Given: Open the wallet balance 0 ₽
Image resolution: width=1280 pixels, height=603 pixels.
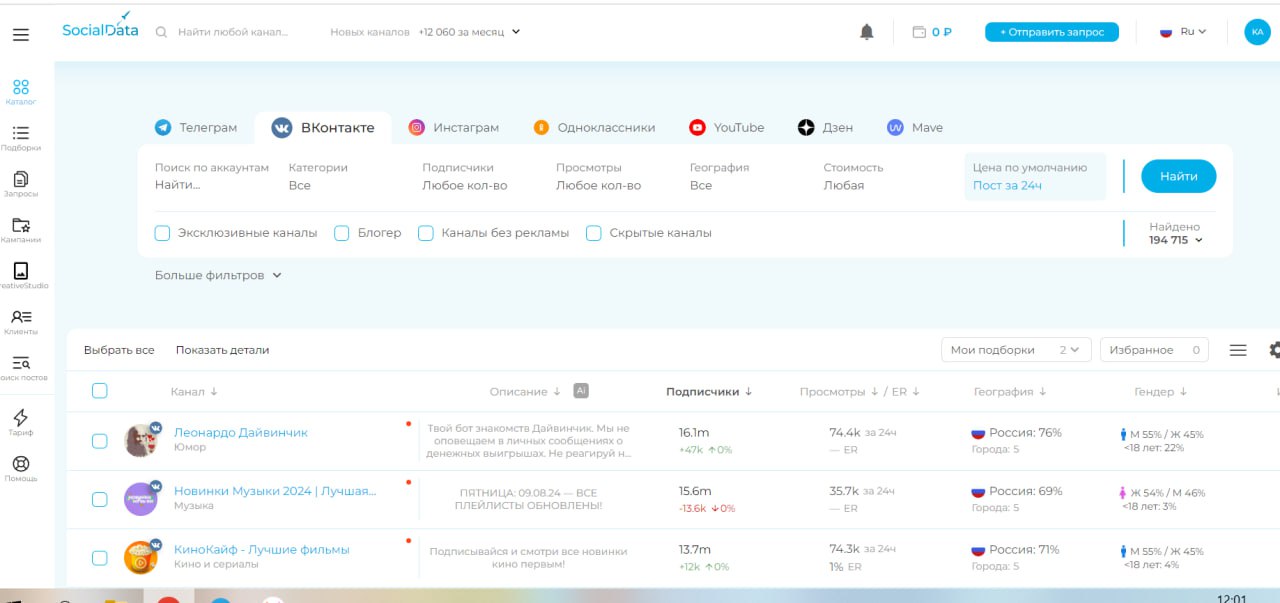Looking at the screenshot, I should [x=932, y=32].
